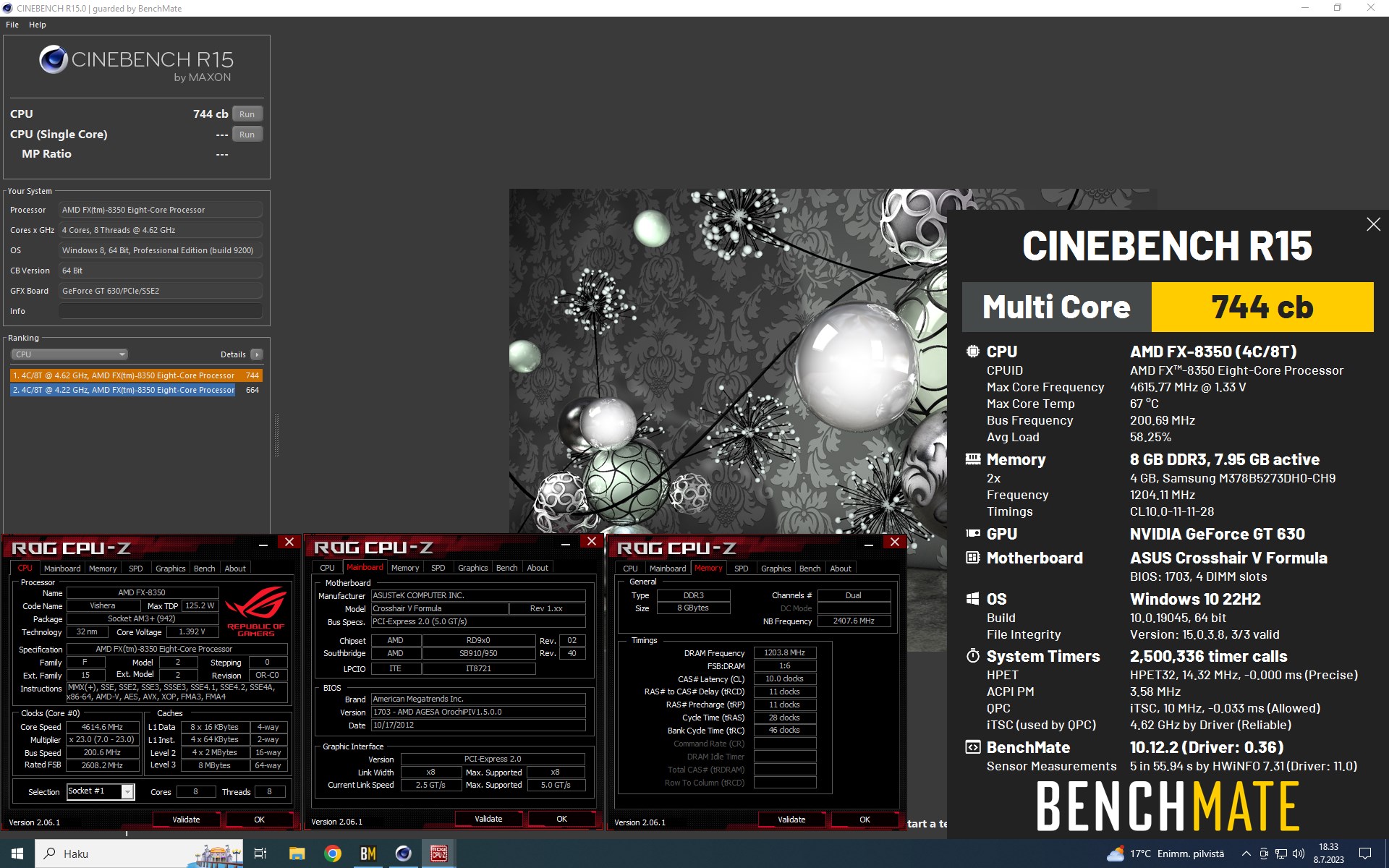Click the BIOS version field 1703 AGESA
This screenshot has height=868, width=1389.
pos(478,712)
